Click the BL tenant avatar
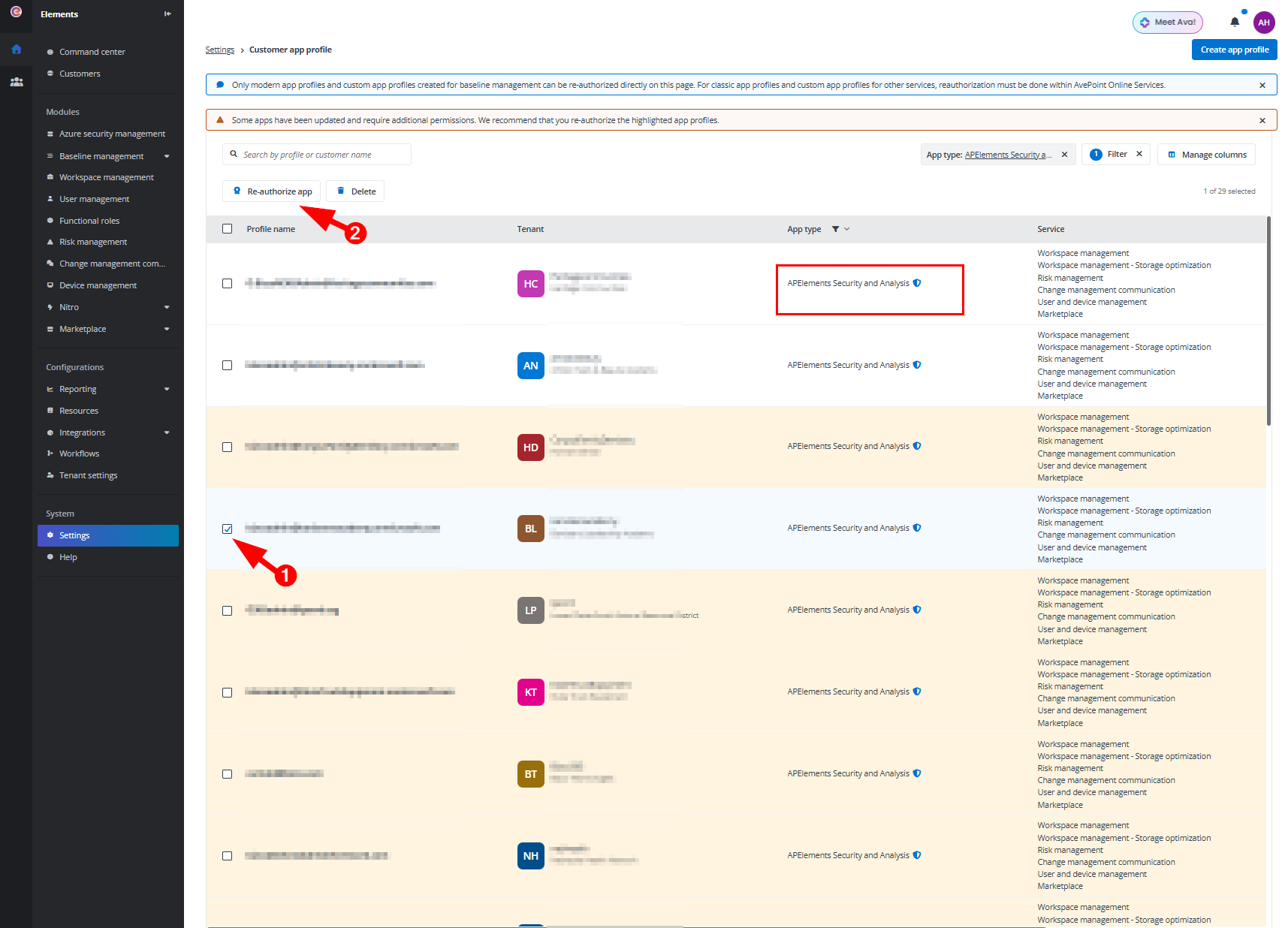This screenshot has width=1288, height=928. coord(531,529)
